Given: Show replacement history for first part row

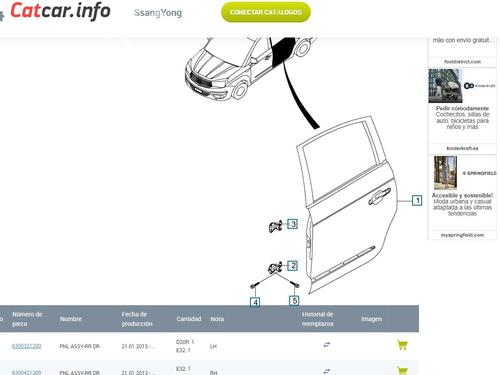Looking at the screenshot, I should 327,345.
